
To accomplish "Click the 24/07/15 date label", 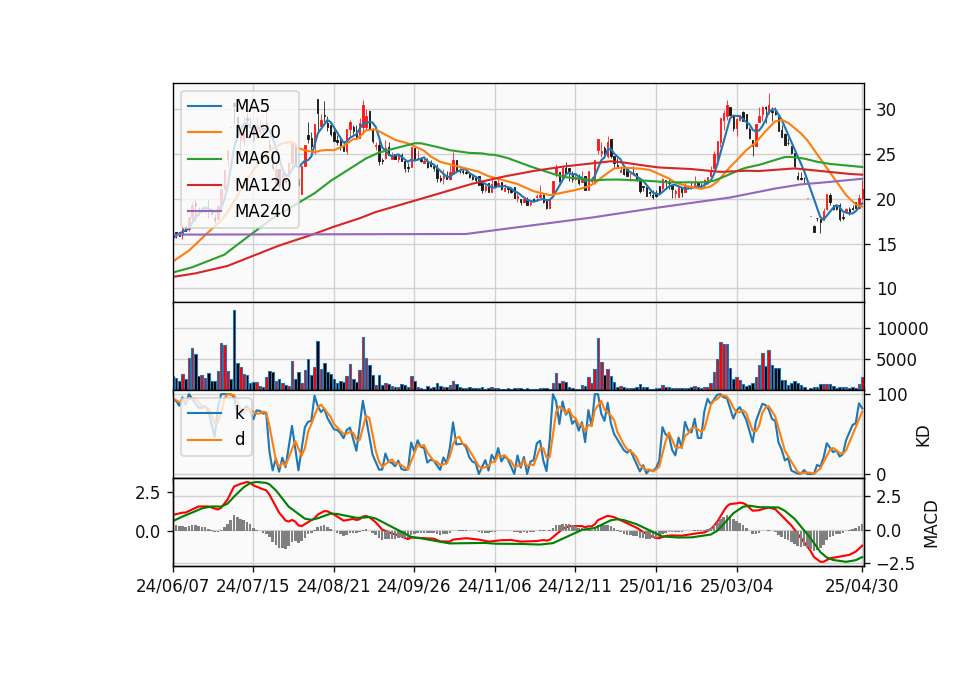I will (253, 586).
